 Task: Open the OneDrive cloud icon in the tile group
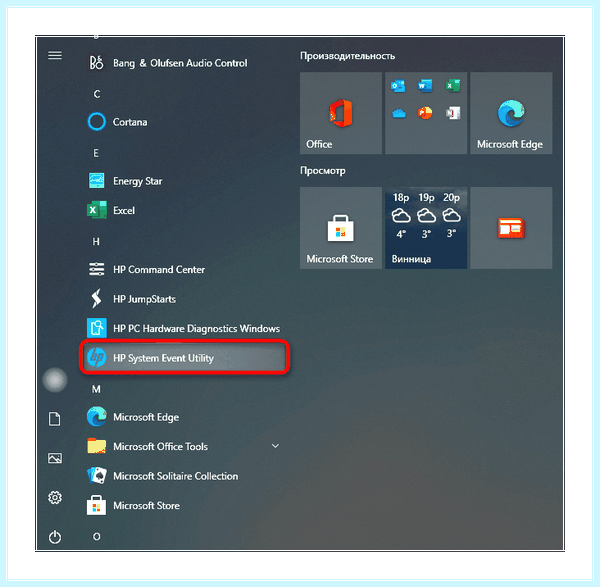pos(398,113)
